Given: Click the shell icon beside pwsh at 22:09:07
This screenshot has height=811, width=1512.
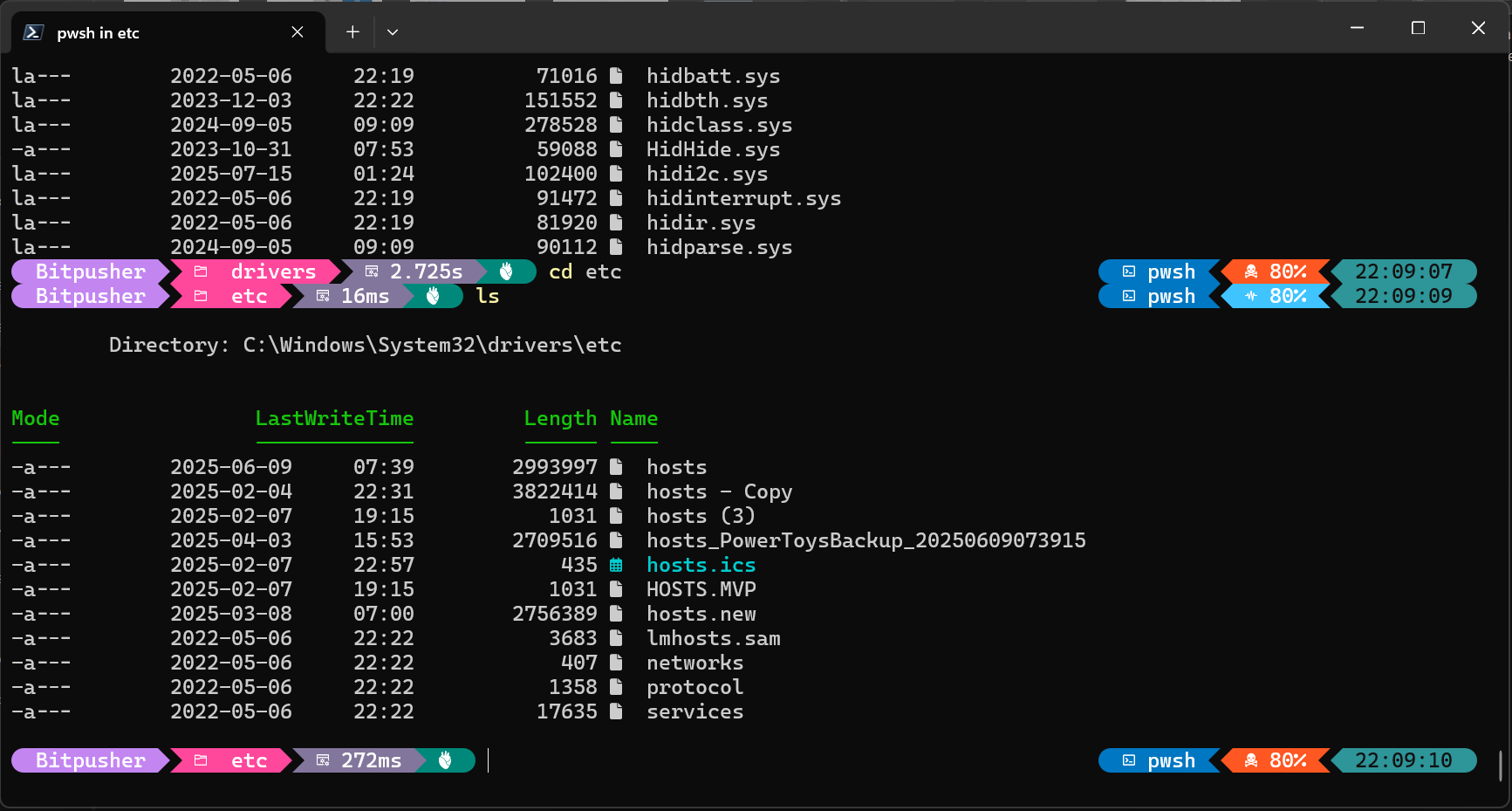Looking at the screenshot, I should point(1129,271).
